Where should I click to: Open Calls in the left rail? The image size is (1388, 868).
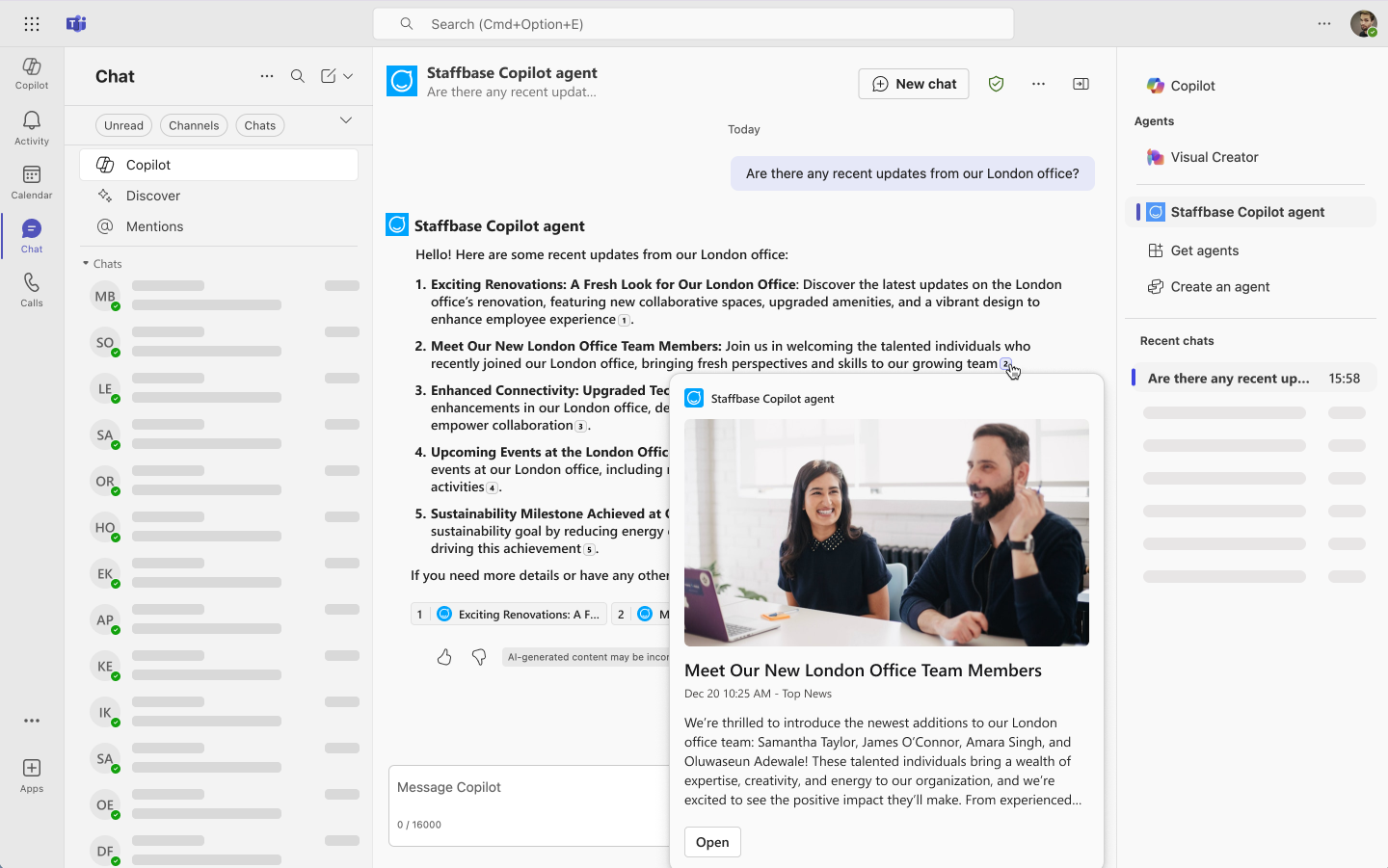[32, 290]
